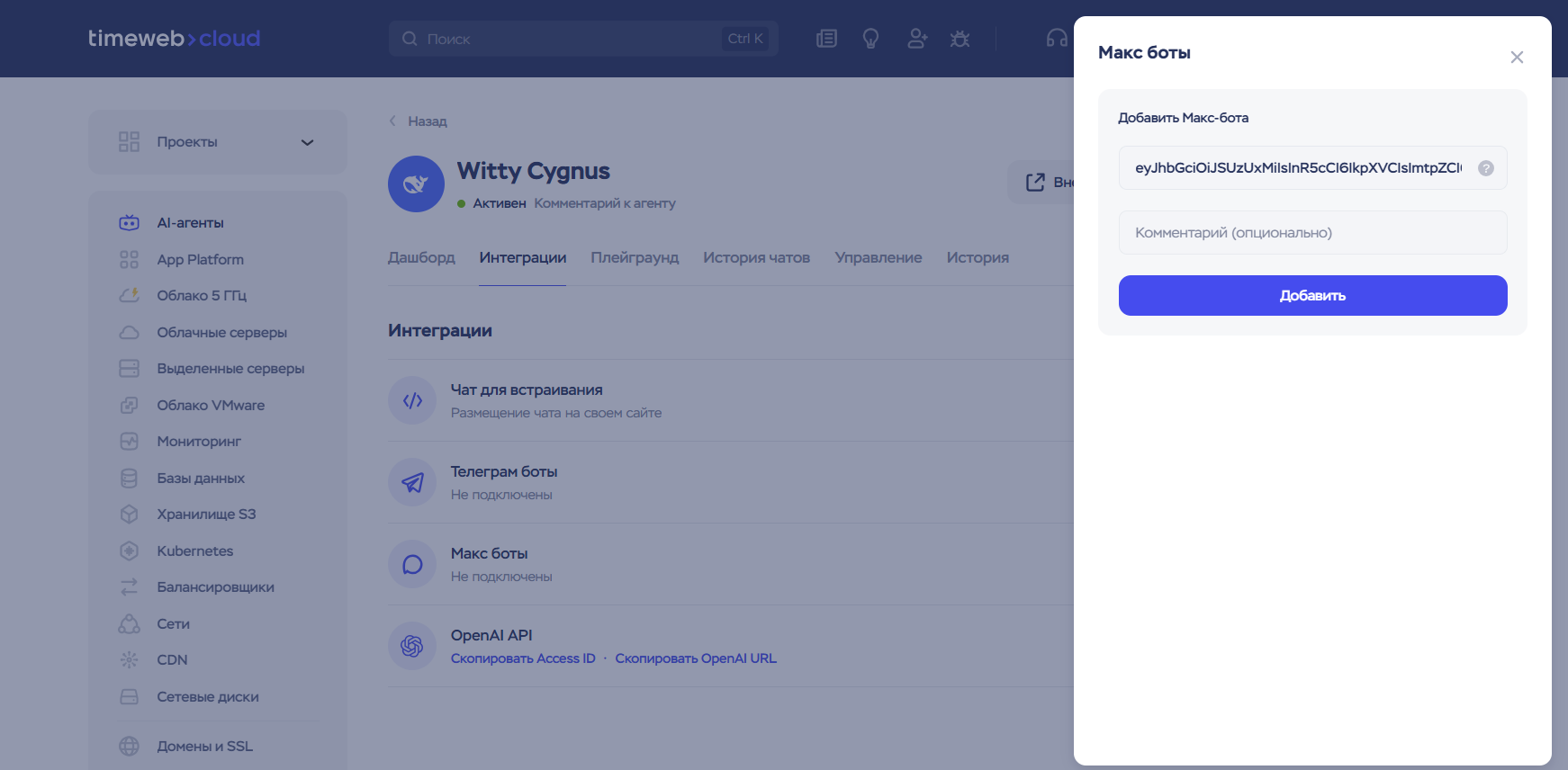Expand the Проекты dropdown
1568x770 pixels.
217,142
